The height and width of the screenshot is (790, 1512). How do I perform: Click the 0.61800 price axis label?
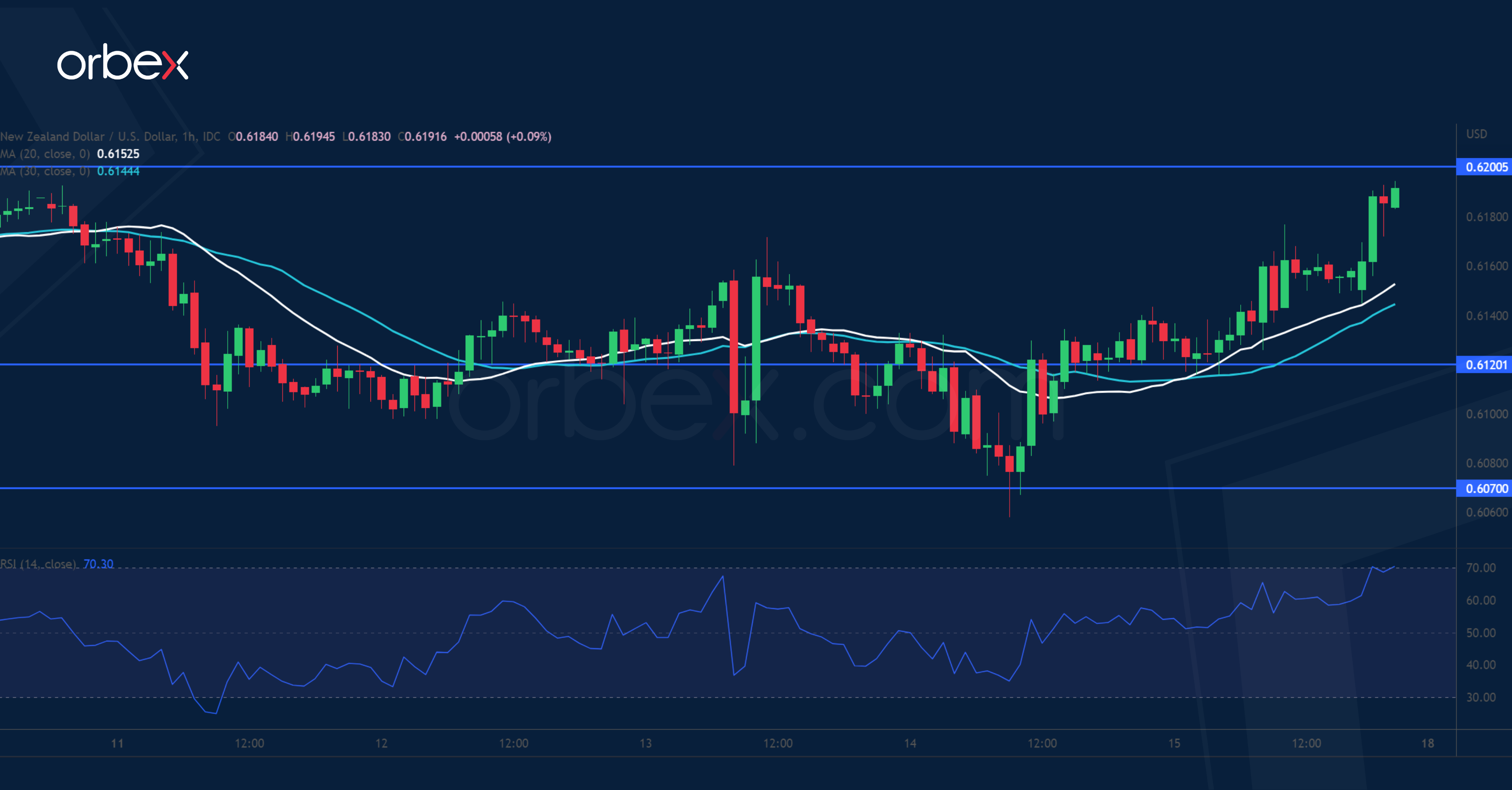[x=1486, y=217]
